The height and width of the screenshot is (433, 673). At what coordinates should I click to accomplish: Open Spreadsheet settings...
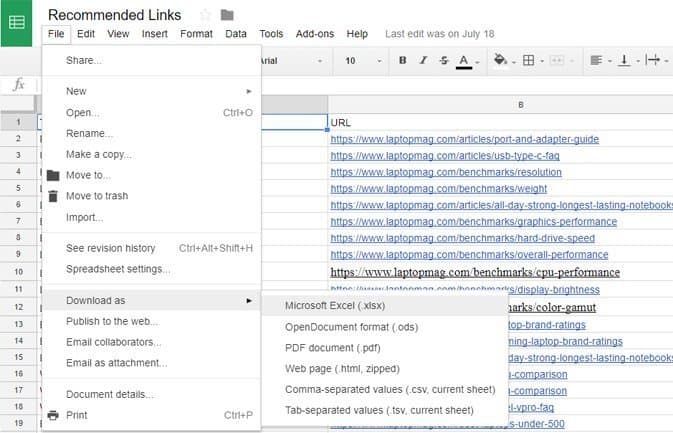pos(152,269)
